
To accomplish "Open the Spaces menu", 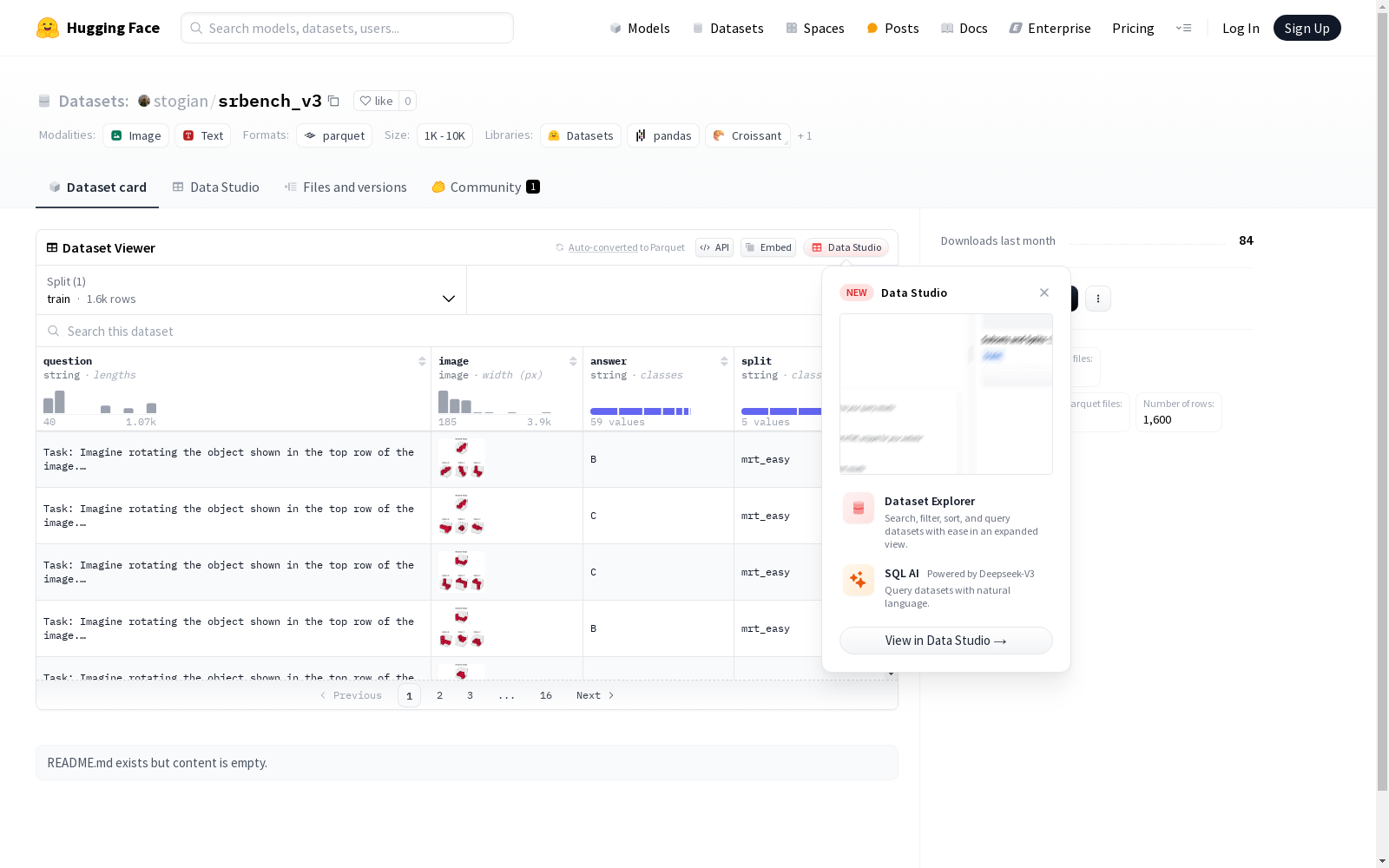I will tap(815, 28).
